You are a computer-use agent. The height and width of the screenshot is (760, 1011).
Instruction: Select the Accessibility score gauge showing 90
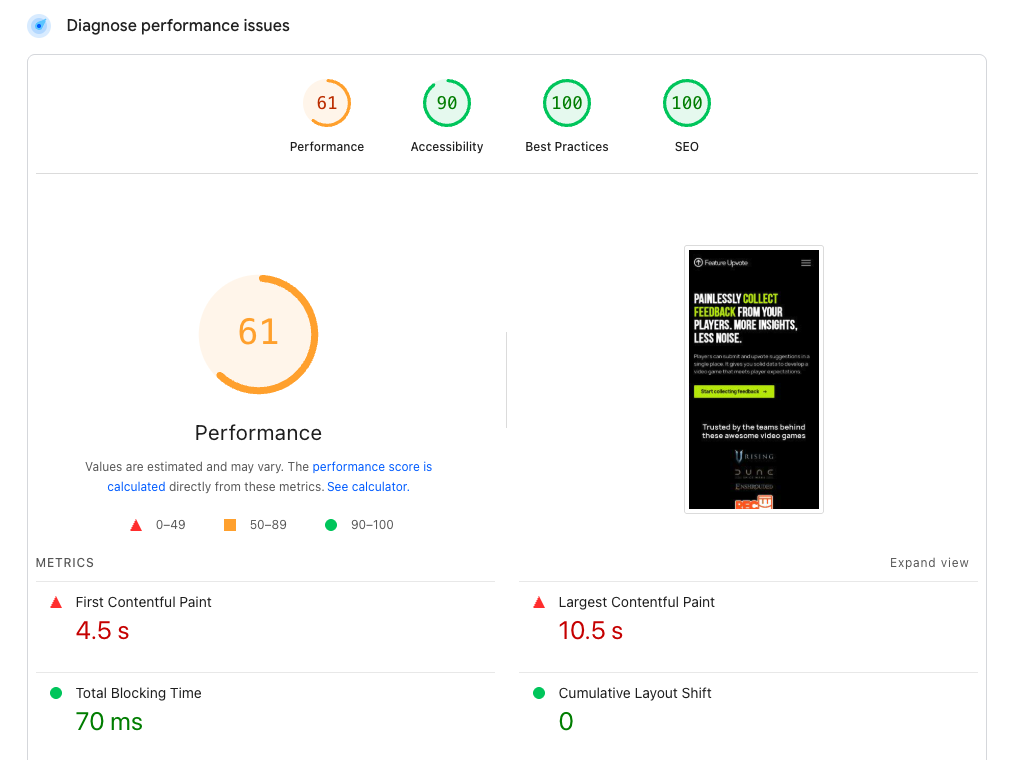click(x=446, y=102)
